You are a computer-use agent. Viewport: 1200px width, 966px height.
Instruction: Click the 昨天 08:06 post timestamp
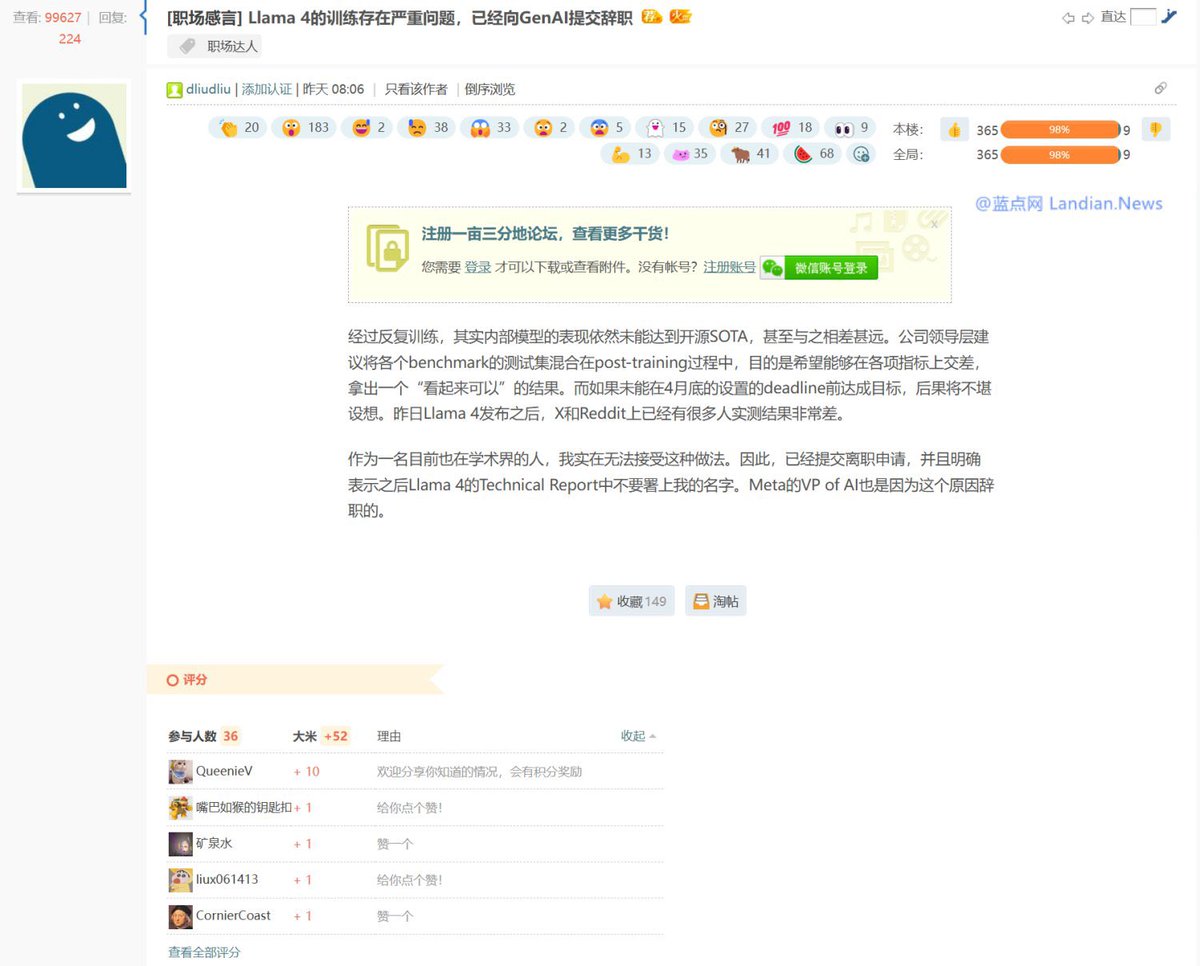[334, 89]
